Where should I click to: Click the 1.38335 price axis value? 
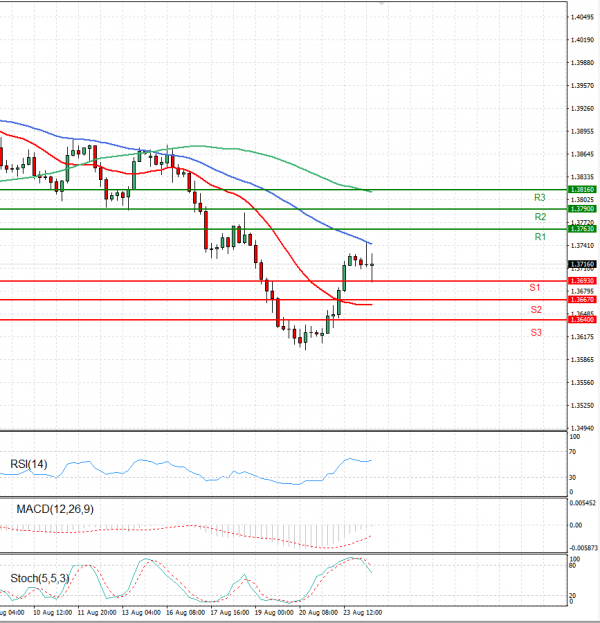[582, 177]
